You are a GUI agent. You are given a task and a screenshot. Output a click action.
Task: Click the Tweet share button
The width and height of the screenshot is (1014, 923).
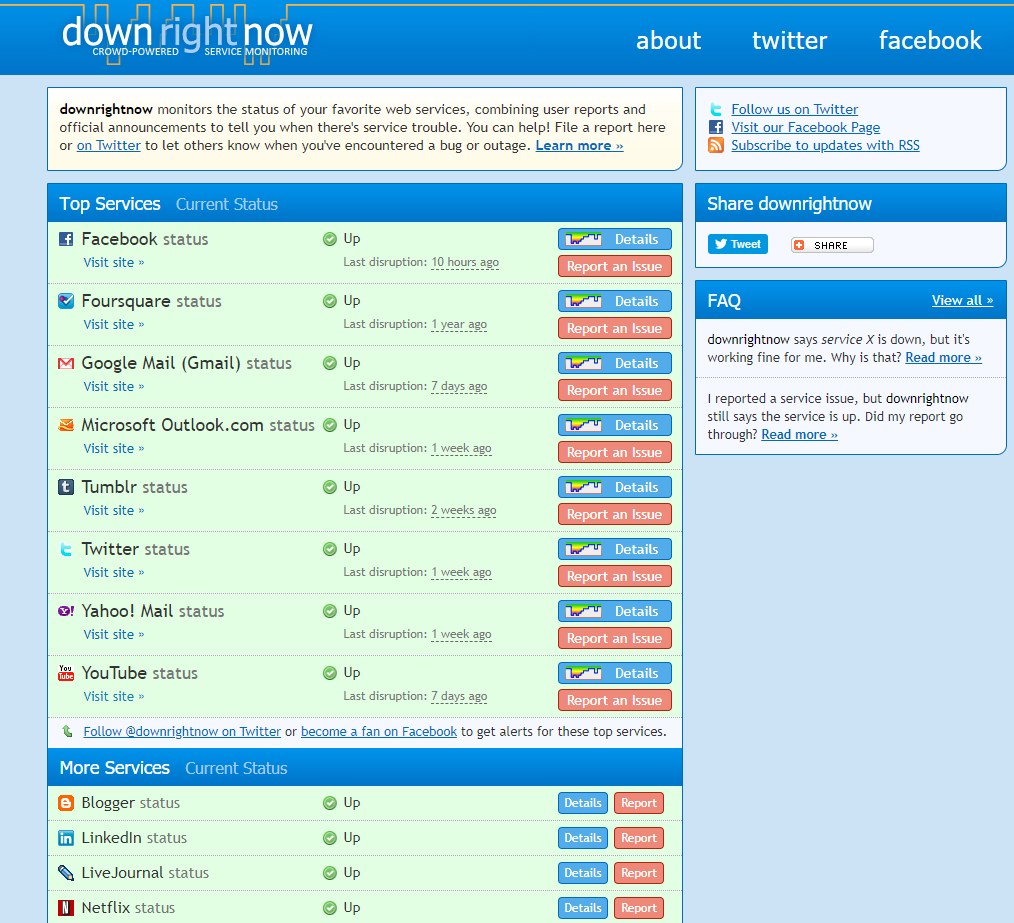pyautogui.click(x=737, y=244)
